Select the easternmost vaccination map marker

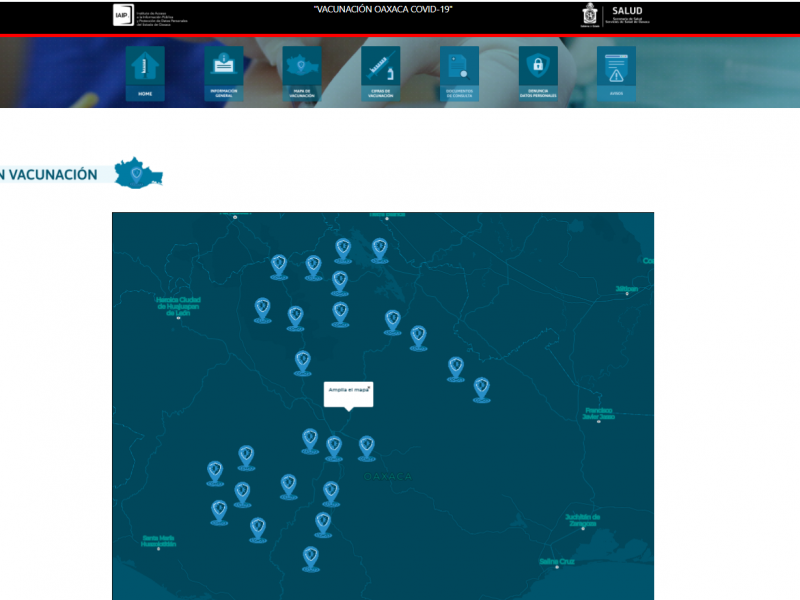(x=481, y=388)
